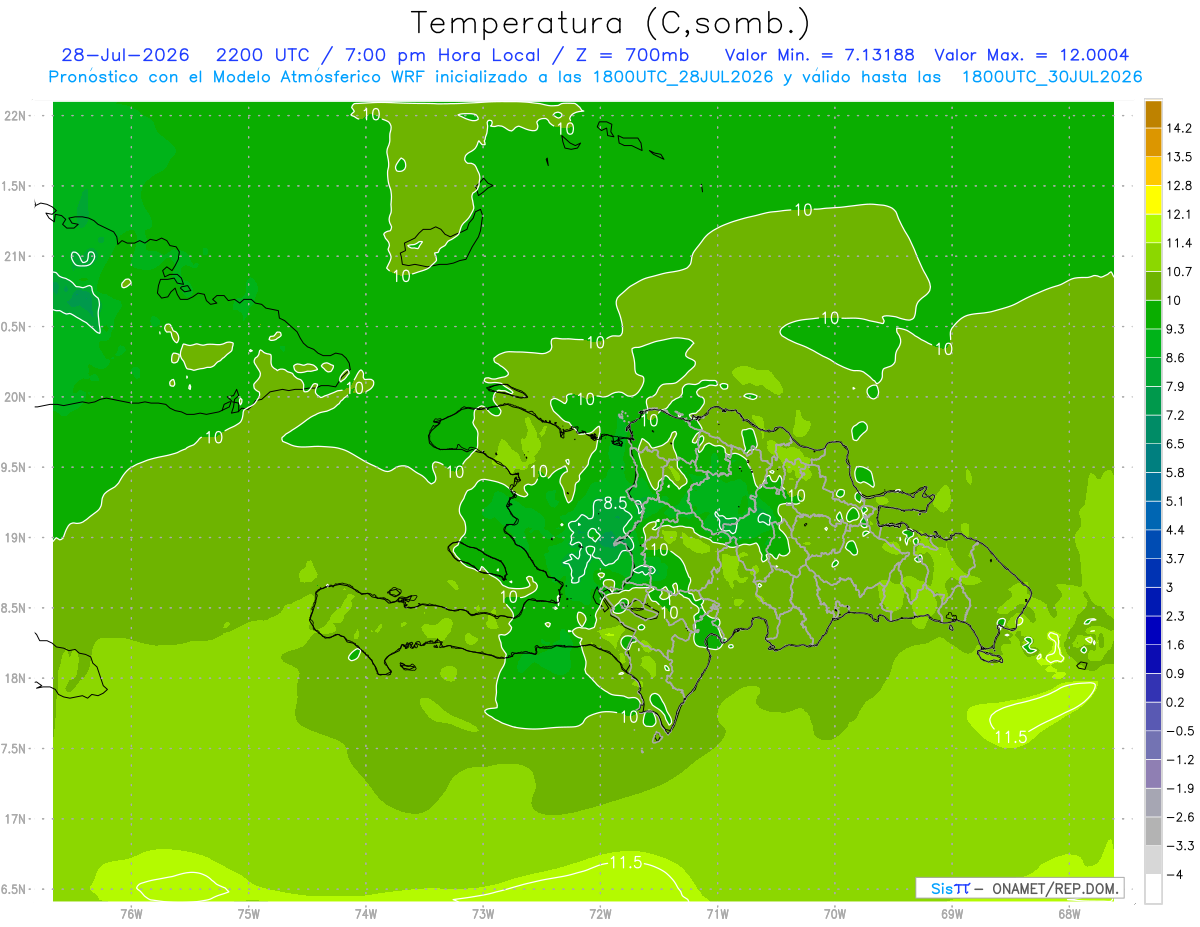1200x927 pixels.
Task: Click the orange swatch between 14.2 and 13.5
Action: (1153, 142)
